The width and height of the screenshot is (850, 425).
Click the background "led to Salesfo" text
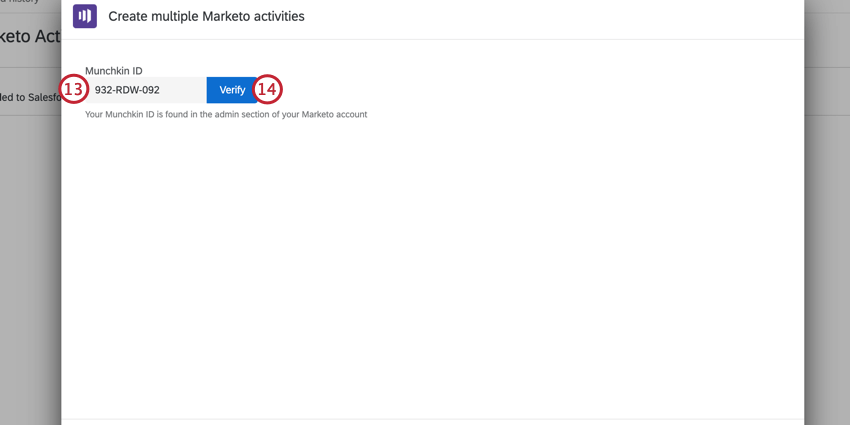(x=30, y=97)
